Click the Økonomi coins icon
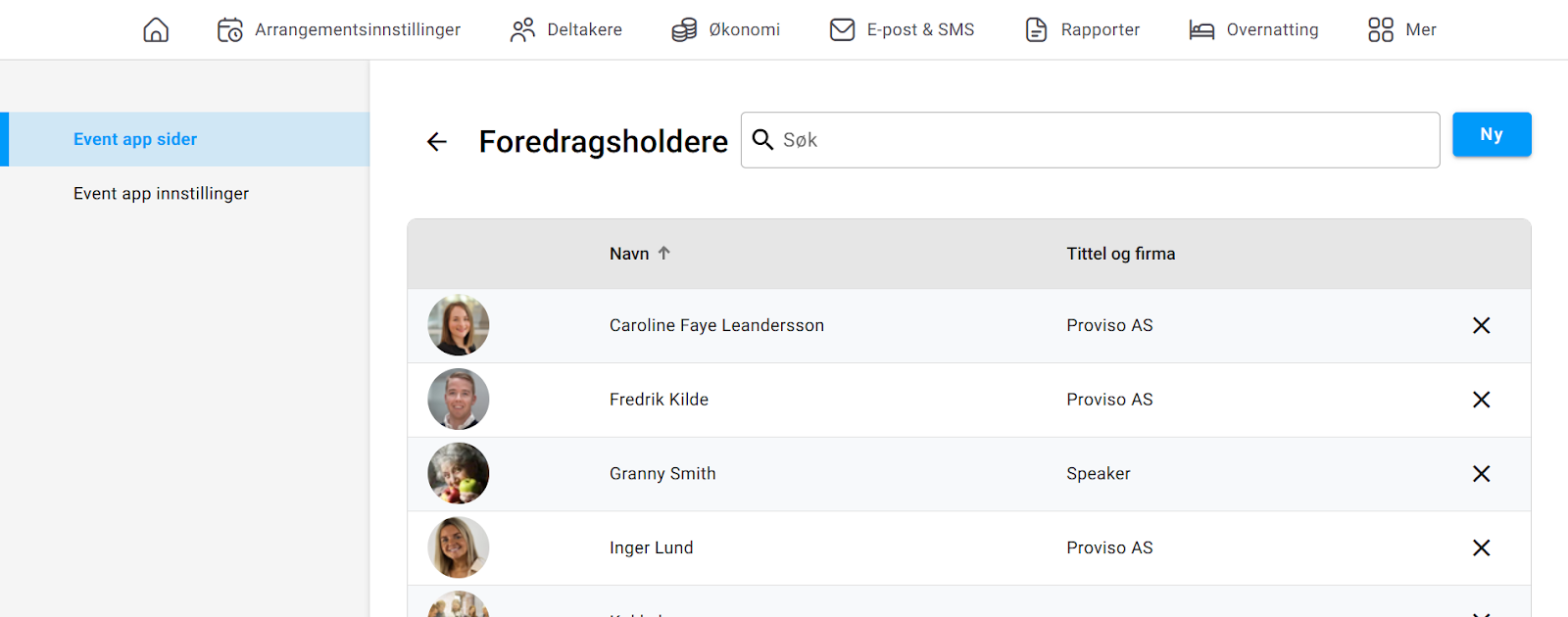The image size is (1568, 617). click(x=684, y=29)
